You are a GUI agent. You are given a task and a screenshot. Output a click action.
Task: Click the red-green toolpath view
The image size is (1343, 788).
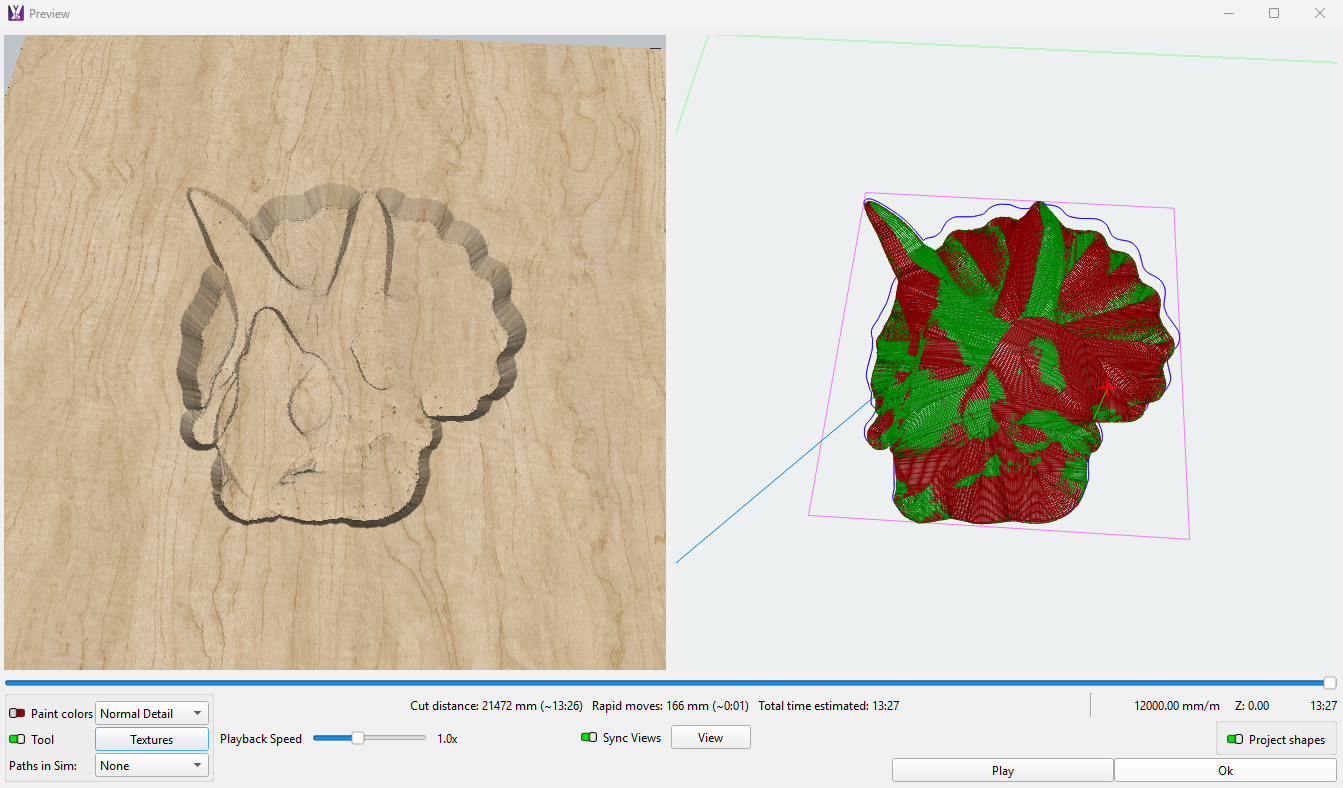pos(1006,353)
